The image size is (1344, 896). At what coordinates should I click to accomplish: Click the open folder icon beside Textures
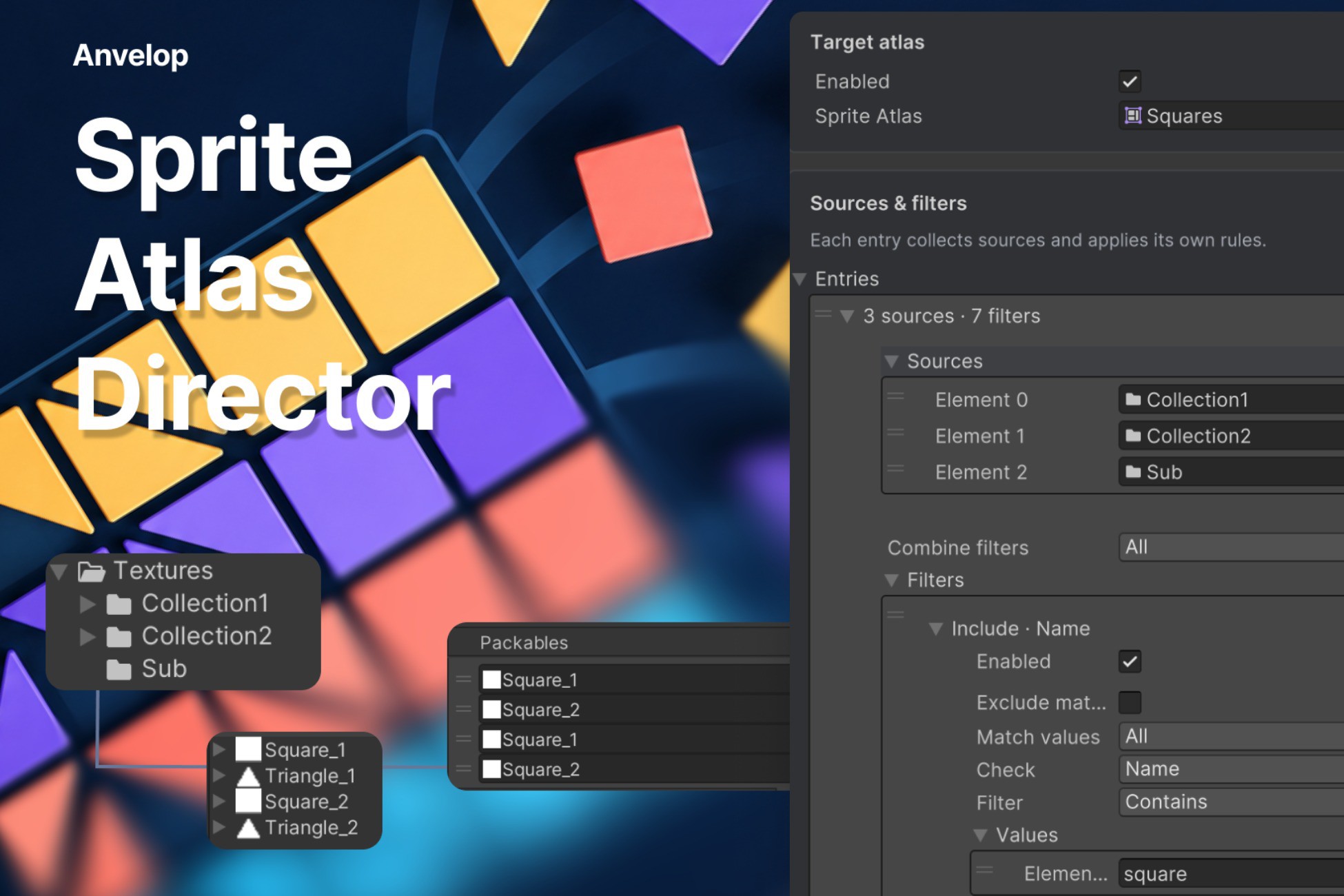[x=92, y=571]
